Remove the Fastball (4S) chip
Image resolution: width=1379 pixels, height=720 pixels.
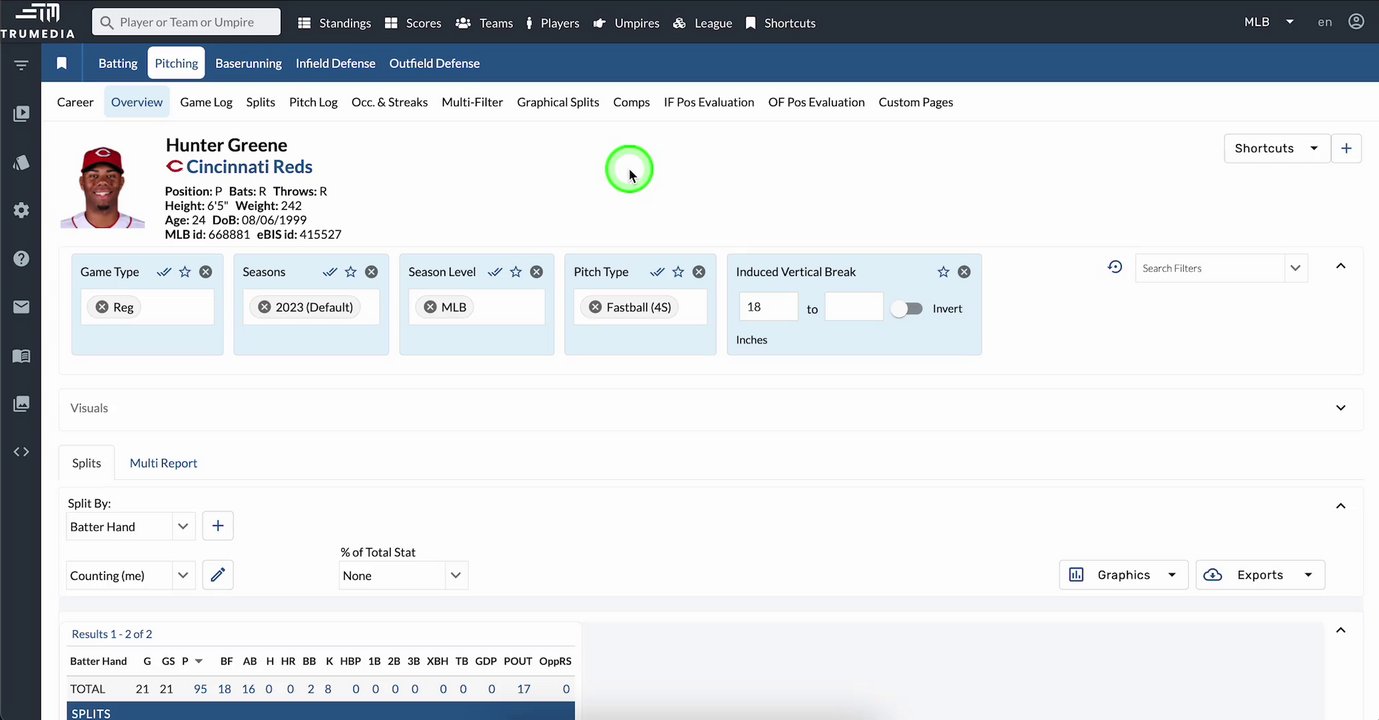[595, 307]
